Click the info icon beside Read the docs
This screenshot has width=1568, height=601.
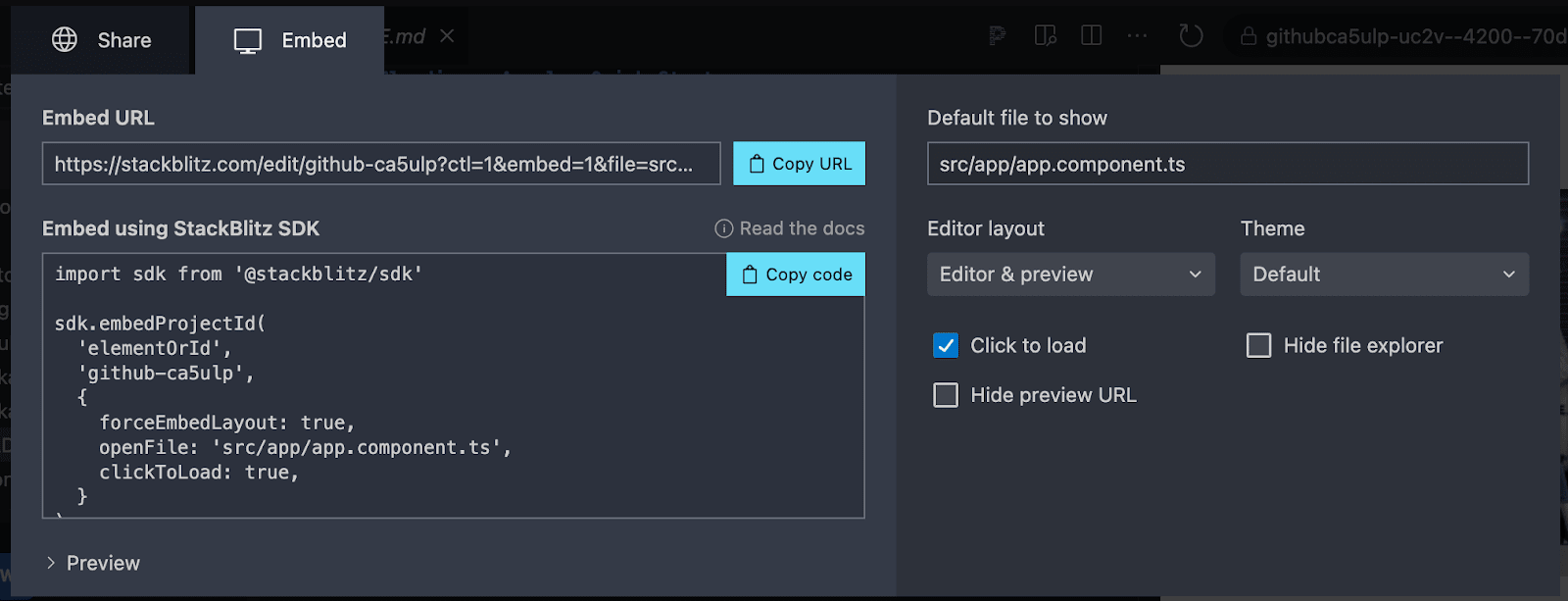(x=724, y=228)
